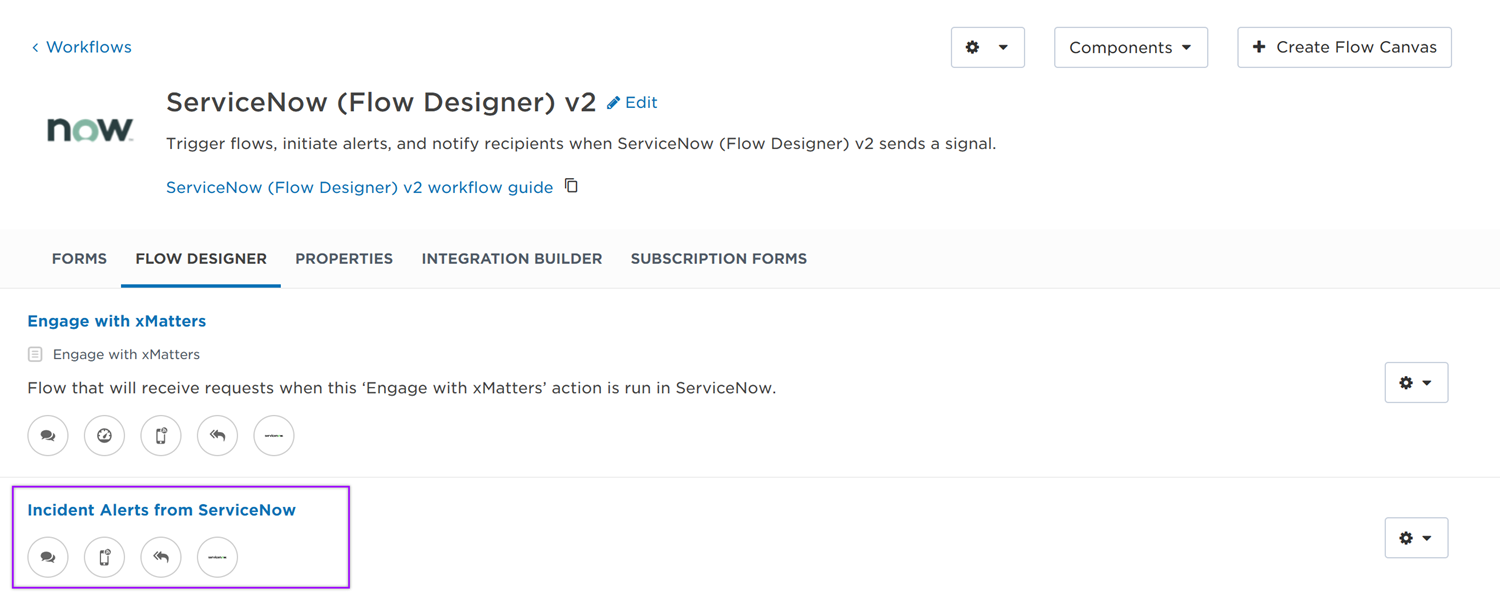
Task: Switch to the Integration Builder tab
Action: click(512, 259)
